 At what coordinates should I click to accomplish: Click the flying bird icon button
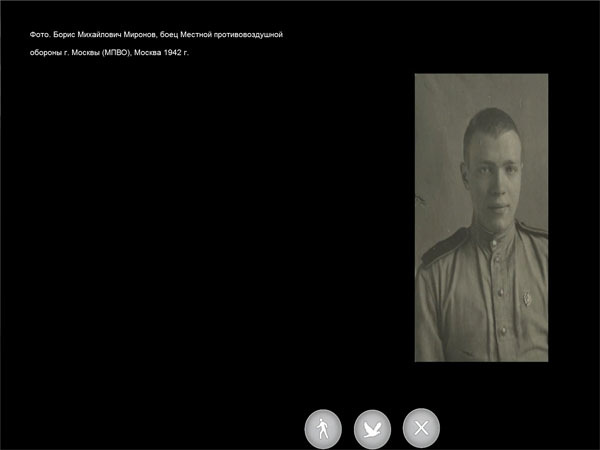(372, 429)
